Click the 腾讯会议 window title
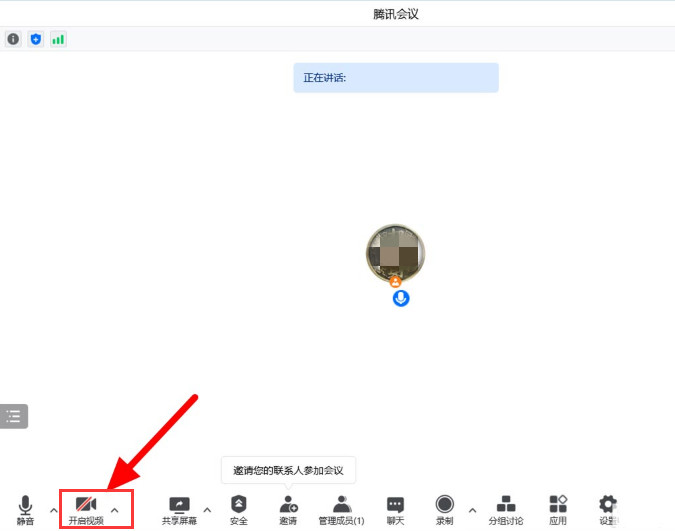 pos(396,14)
